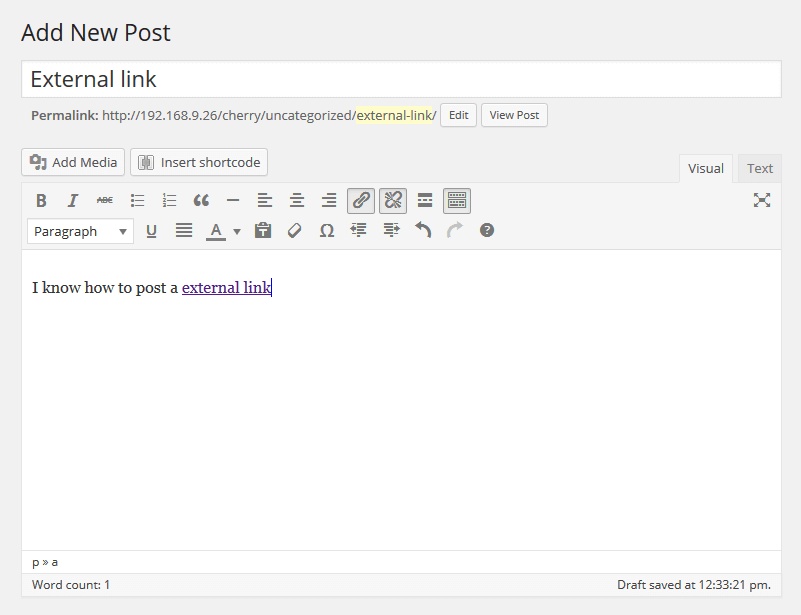
Task: Insert the Read More tag
Action: (x=425, y=200)
